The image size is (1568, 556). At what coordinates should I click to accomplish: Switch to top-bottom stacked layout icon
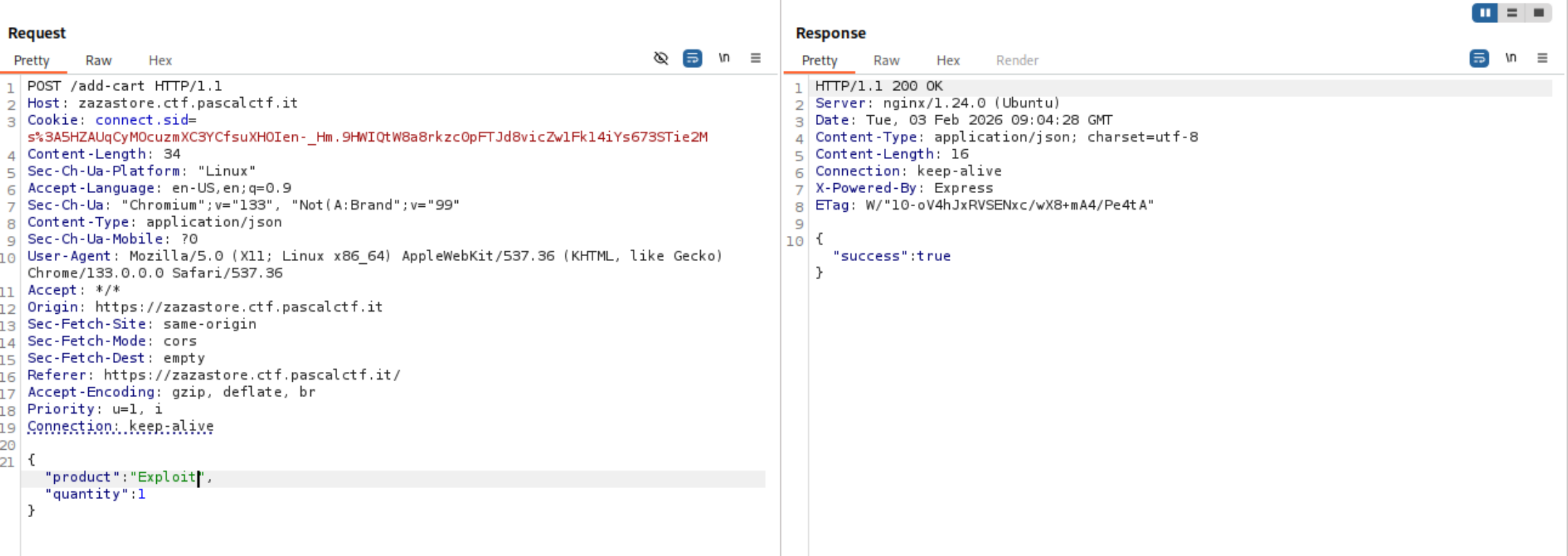1512,13
